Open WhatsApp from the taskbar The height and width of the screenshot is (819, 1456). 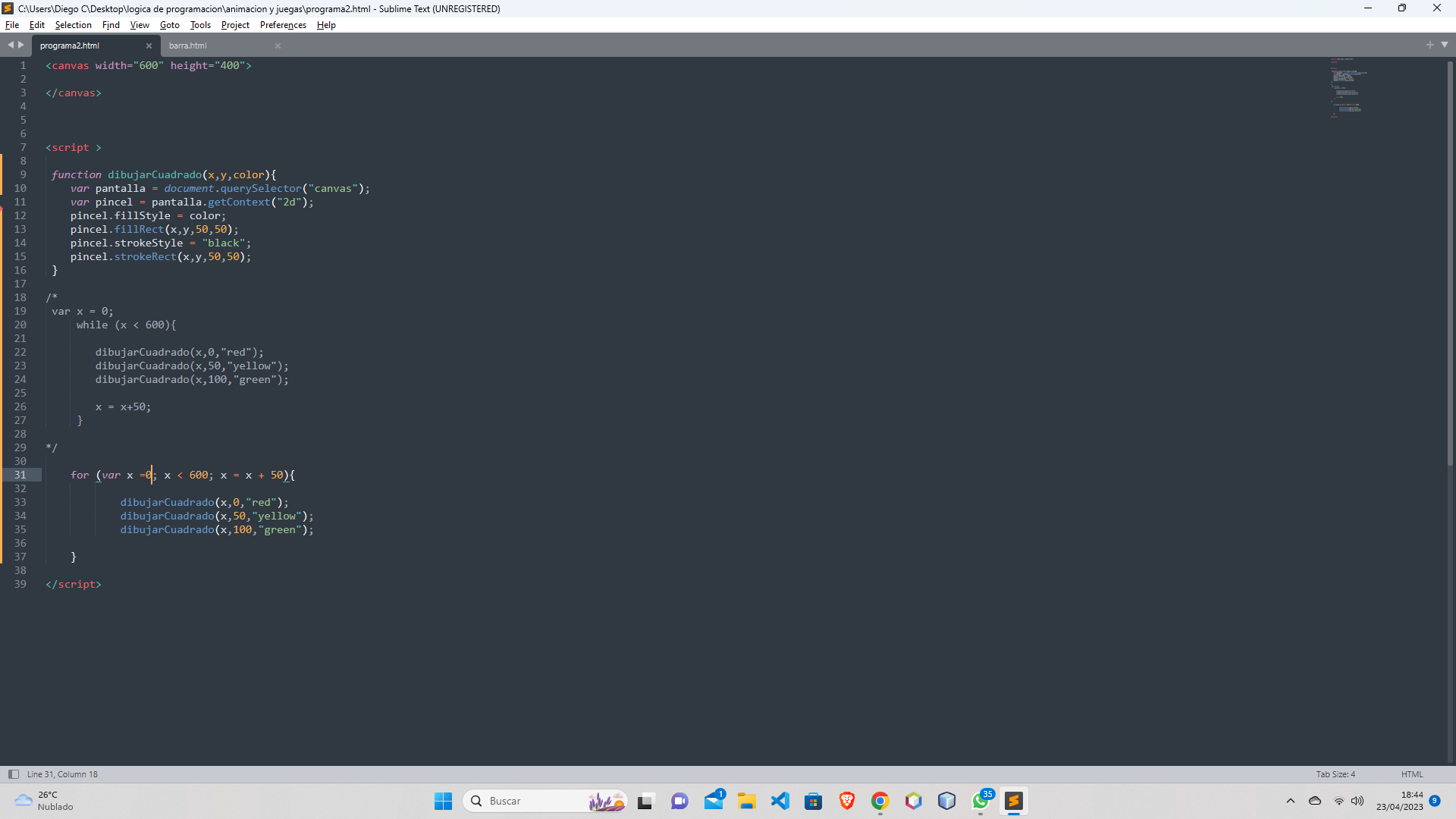[x=981, y=801]
